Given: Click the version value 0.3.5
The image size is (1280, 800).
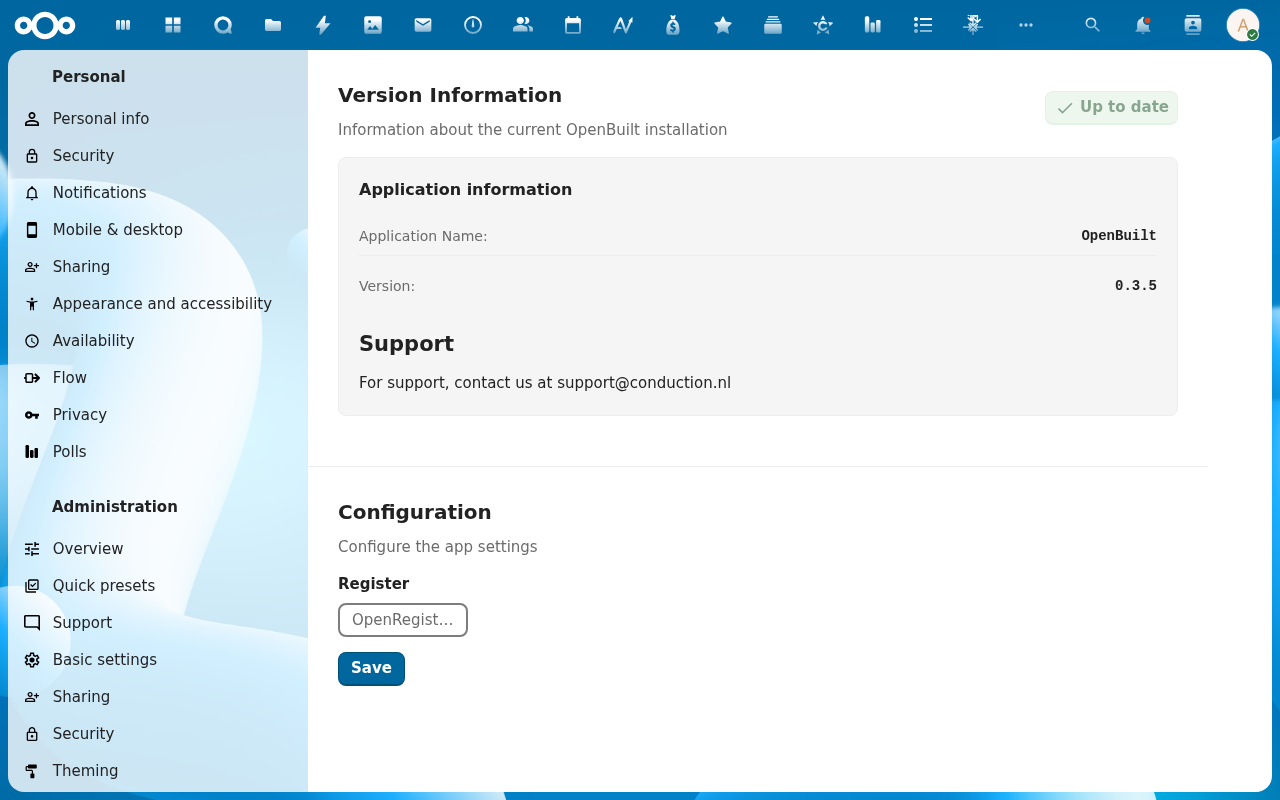Looking at the screenshot, I should point(1136,286).
